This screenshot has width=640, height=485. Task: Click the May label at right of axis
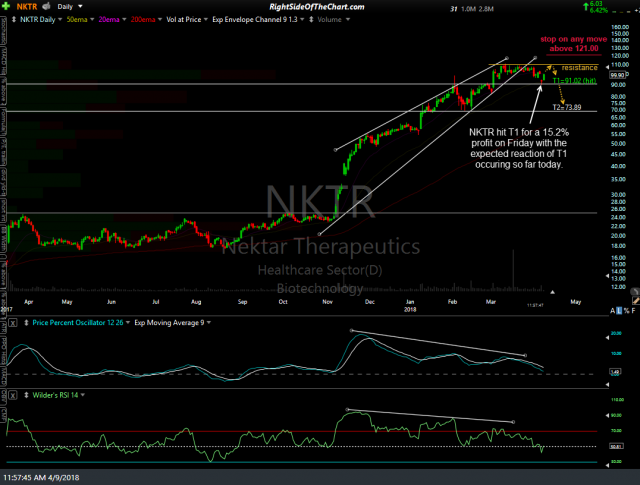point(576,302)
